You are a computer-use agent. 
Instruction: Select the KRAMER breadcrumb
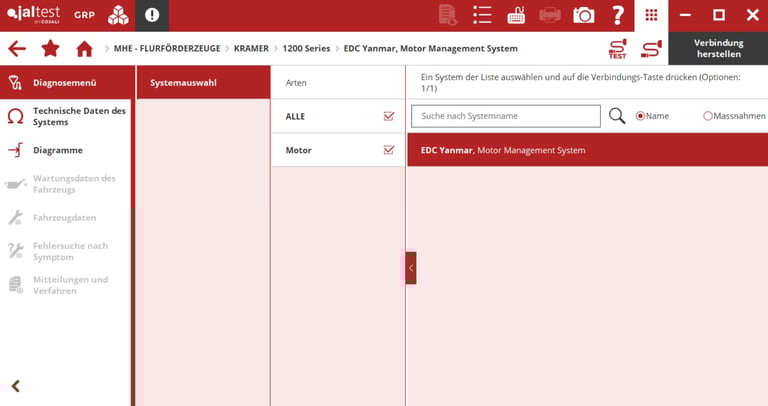coord(251,48)
